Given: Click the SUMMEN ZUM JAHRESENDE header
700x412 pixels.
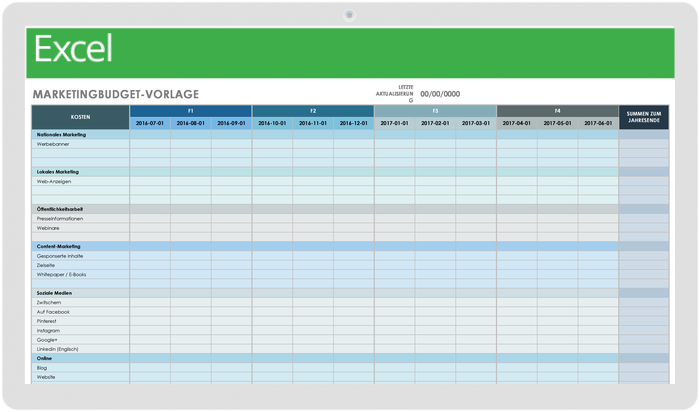Looking at the screenshot, I should [x=644, y=117].
